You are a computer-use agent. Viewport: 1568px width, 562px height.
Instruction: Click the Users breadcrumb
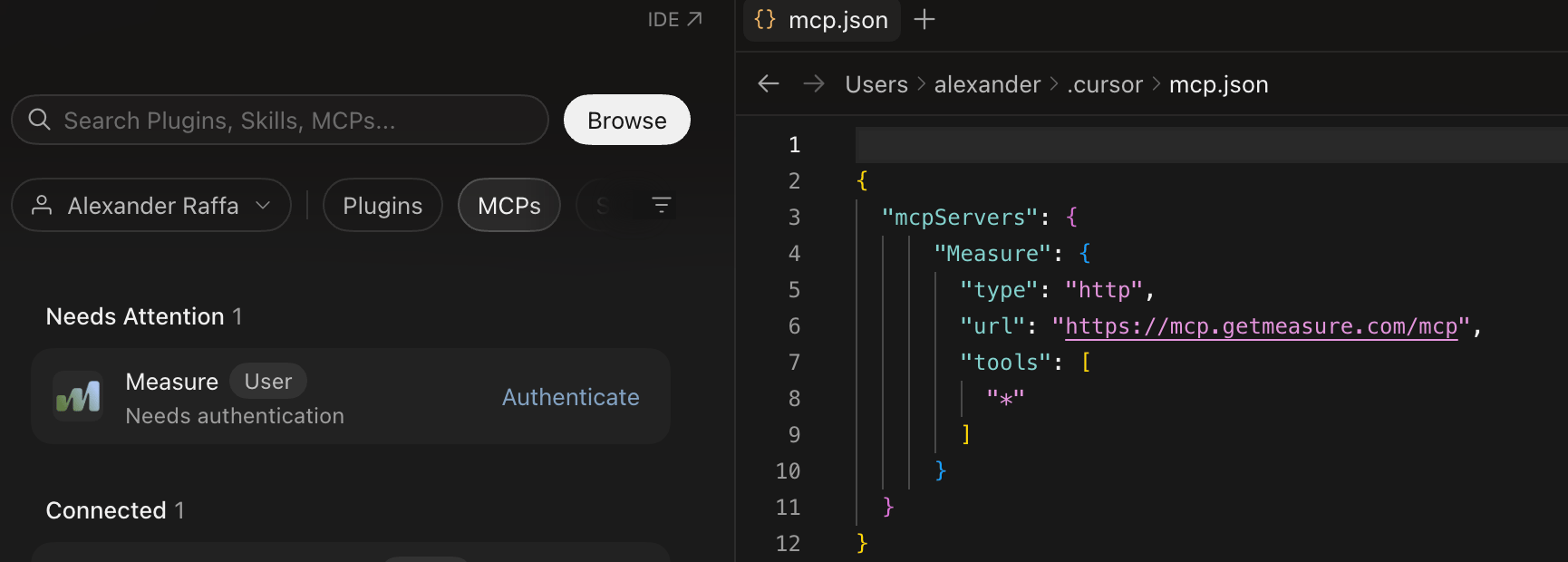(876, 84)
